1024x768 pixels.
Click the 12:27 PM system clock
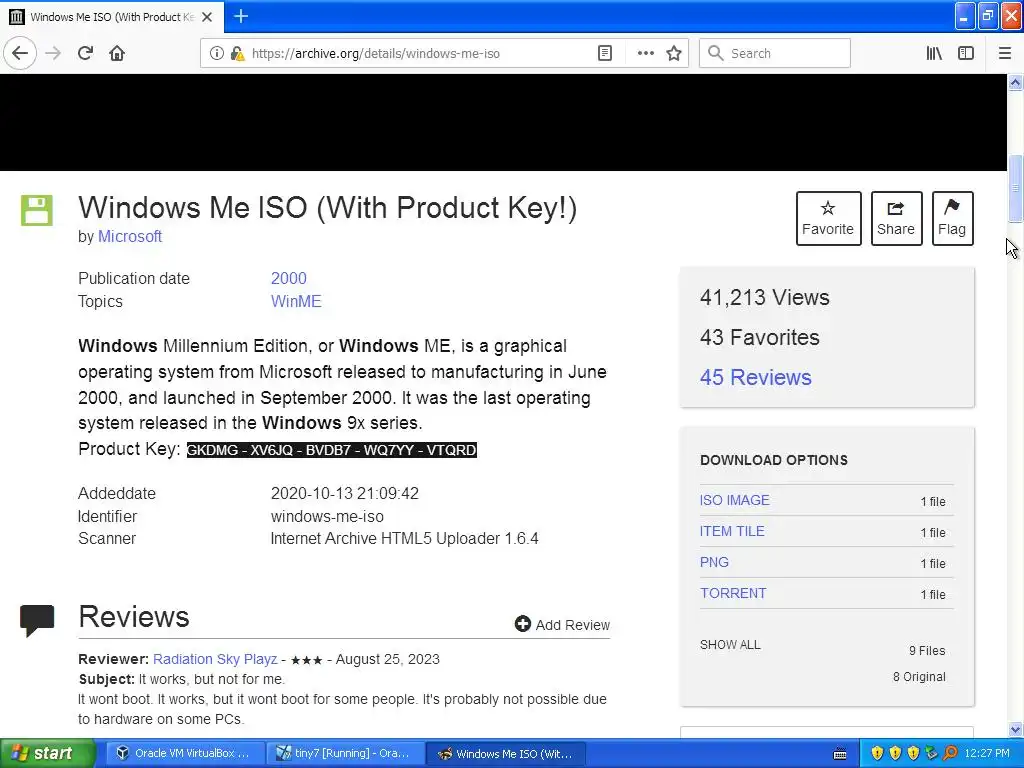click(x=986, y=753)
